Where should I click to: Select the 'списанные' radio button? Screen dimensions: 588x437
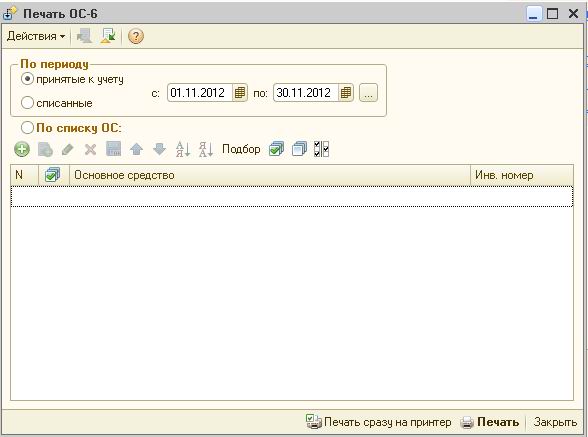click(x=27, y=103)
